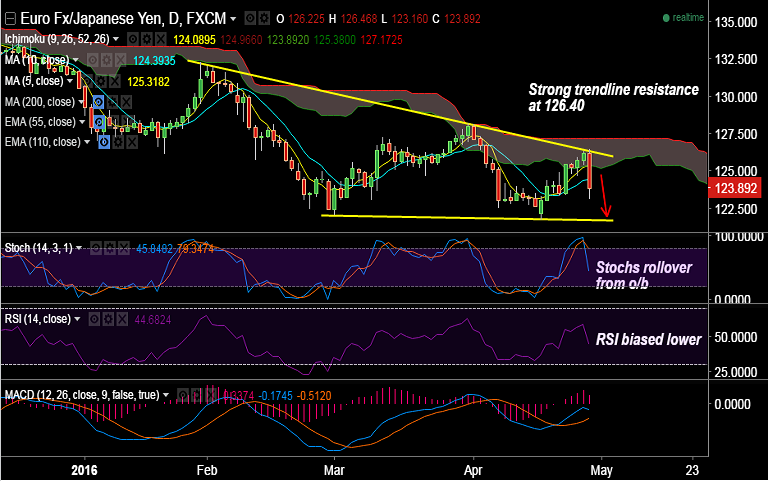Show the hidden EMA (110, close) line

click(x=104, y=142)
